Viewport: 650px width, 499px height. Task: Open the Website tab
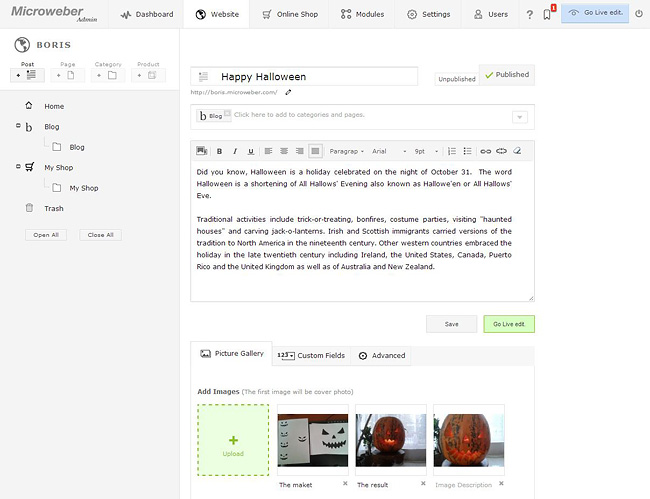click(217, 15)
